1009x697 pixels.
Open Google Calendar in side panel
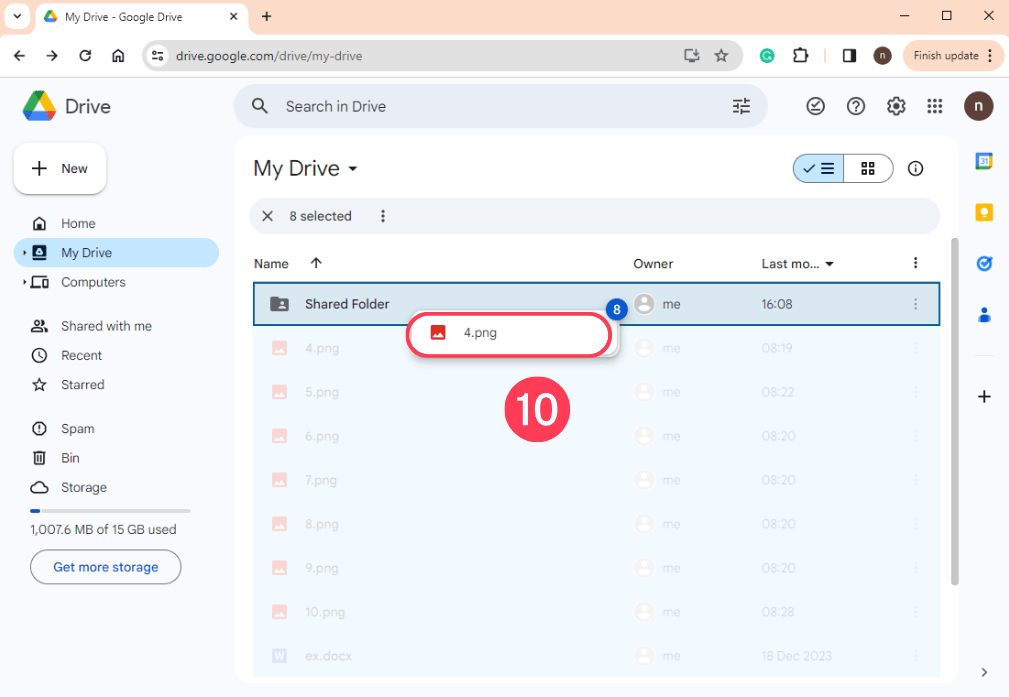984,160
